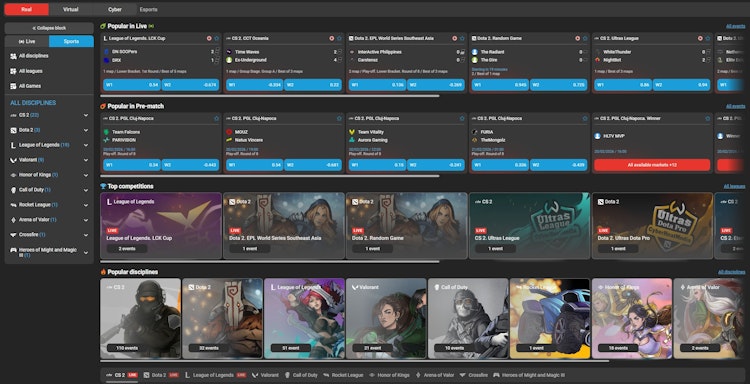Expand the Crossfire discipline chevron
The image size is (750, 384).
pos(86,235)
